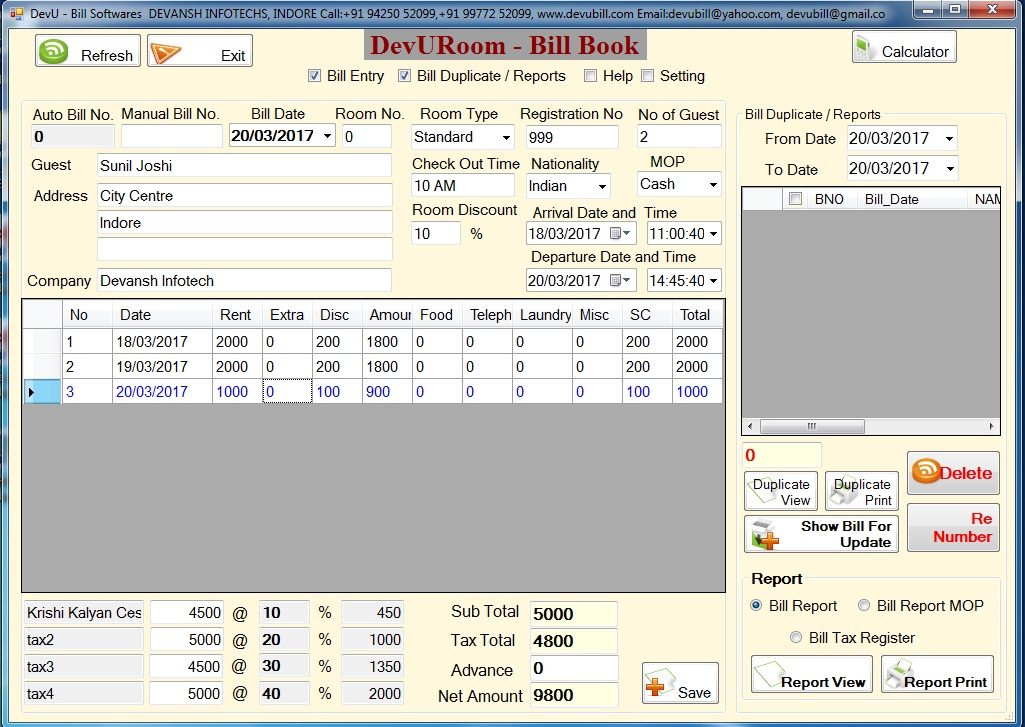Click the Exit button icon
This screenshot has width=1025, height=727.
[167, 53]
